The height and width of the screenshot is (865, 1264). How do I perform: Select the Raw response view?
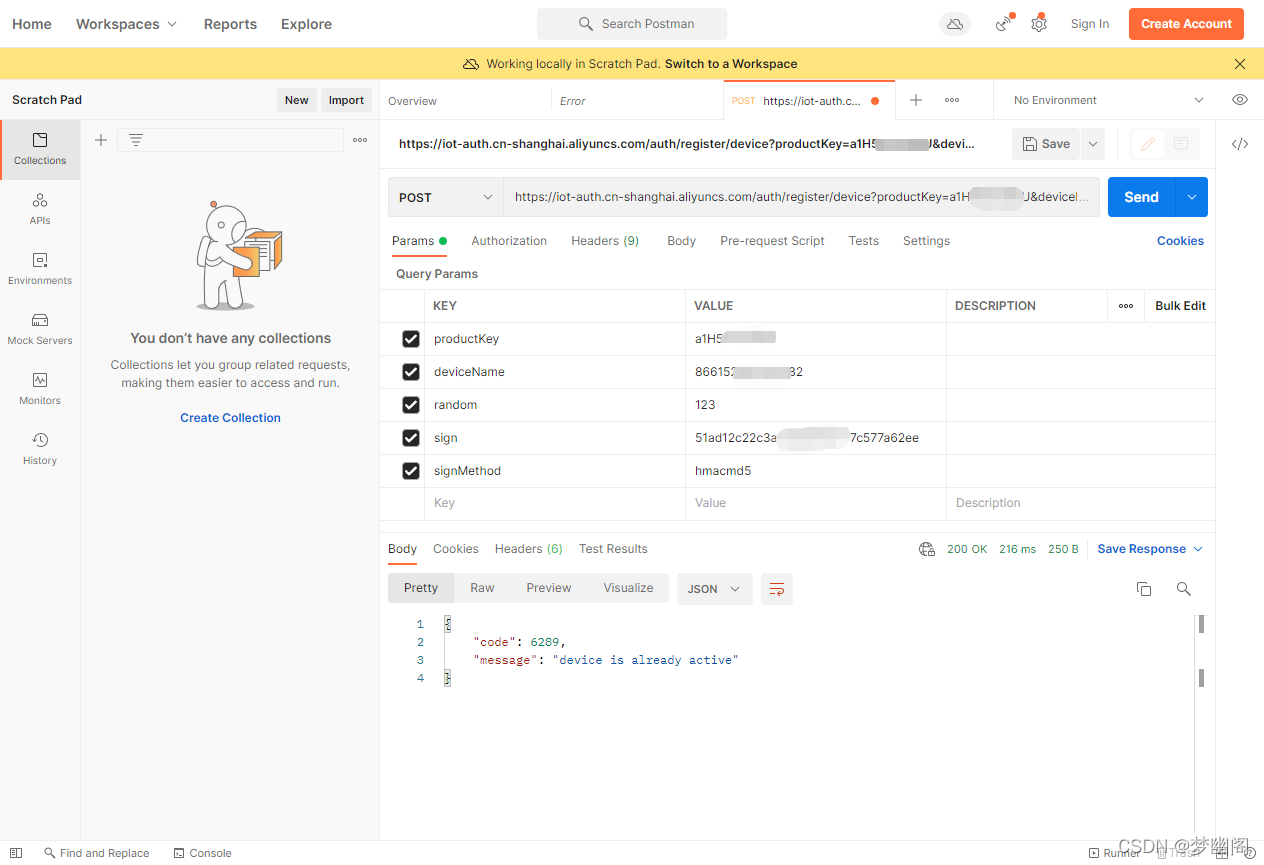[x=482, y=588]
